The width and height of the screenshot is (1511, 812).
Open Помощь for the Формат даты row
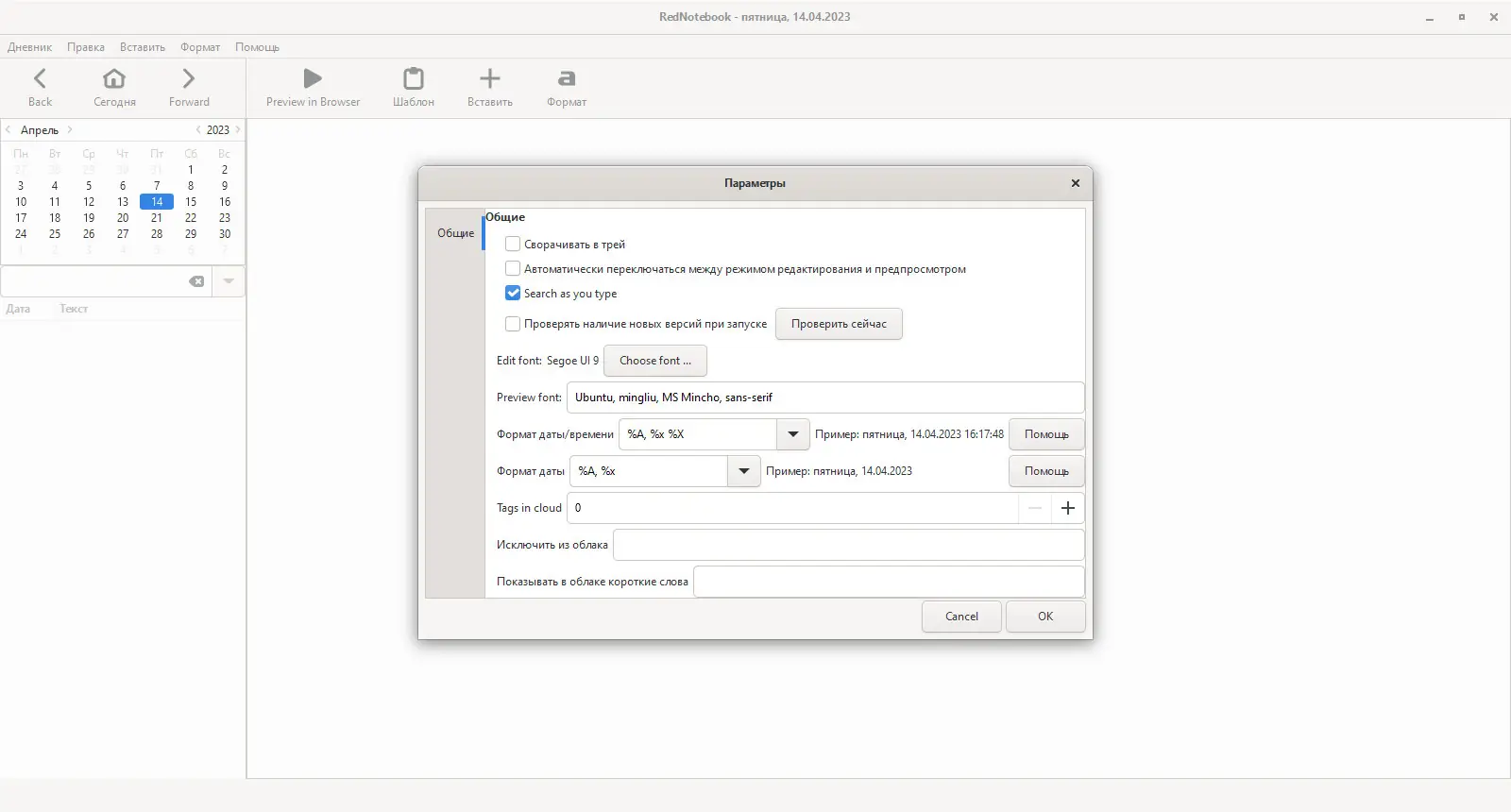click(x=1046, y=471)
